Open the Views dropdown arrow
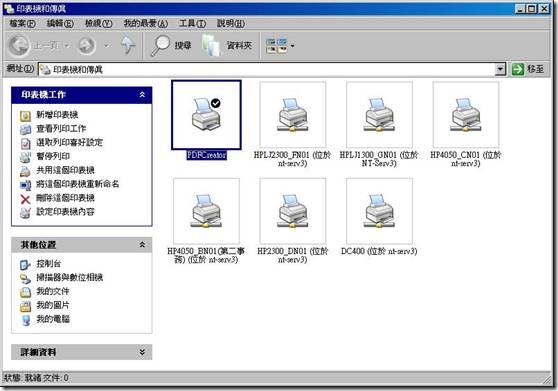 click(x=293, y=46)
